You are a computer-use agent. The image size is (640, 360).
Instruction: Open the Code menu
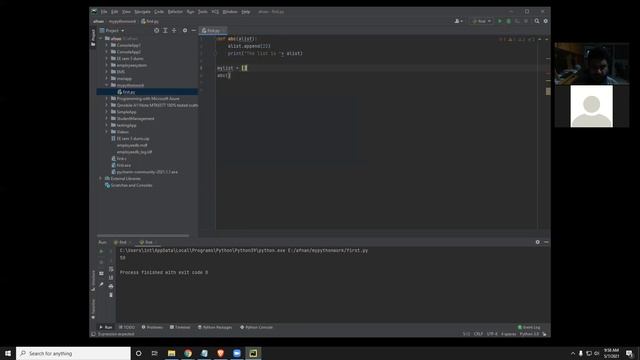(x=159, y=12)
